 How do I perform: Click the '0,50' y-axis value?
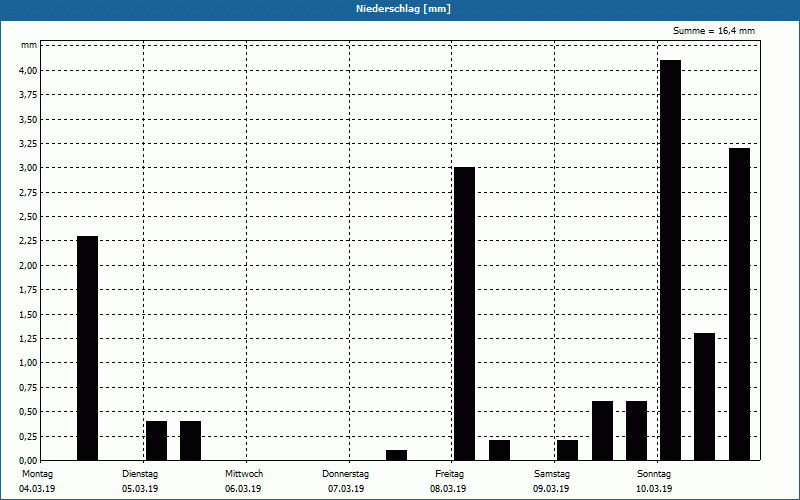click(x=29, y=412)
